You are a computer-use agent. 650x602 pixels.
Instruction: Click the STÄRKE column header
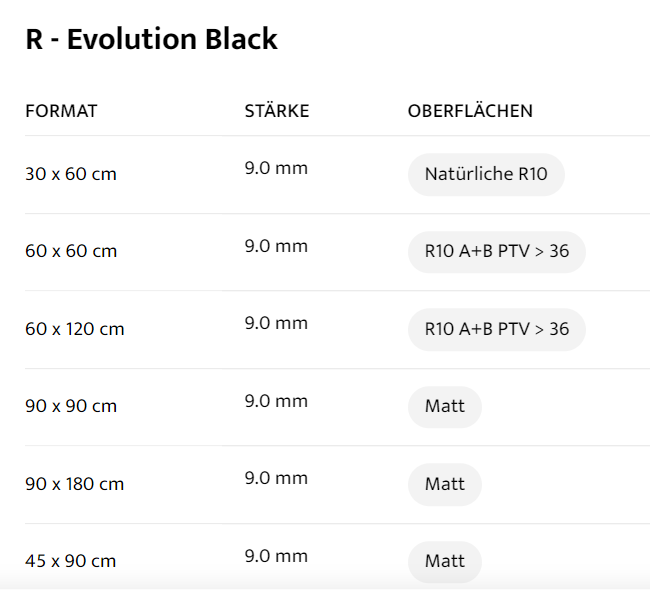[x=277, y=111]
